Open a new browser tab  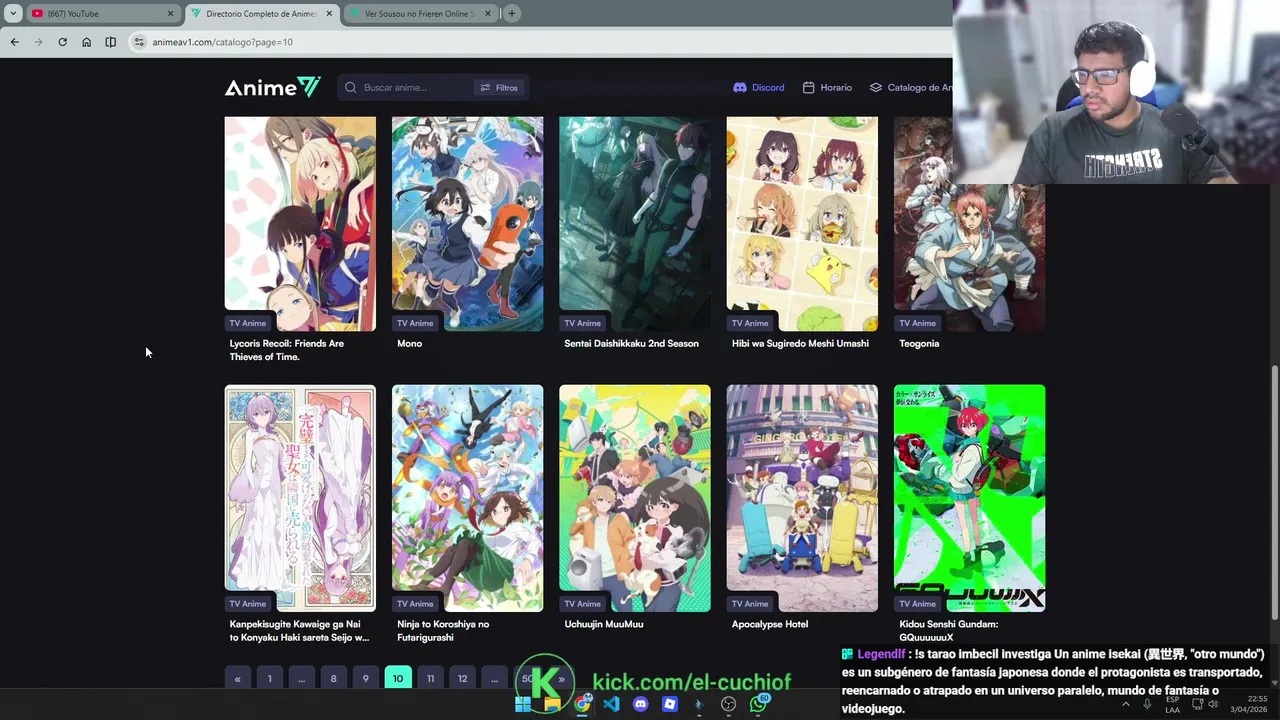click(x=511, y=13)
